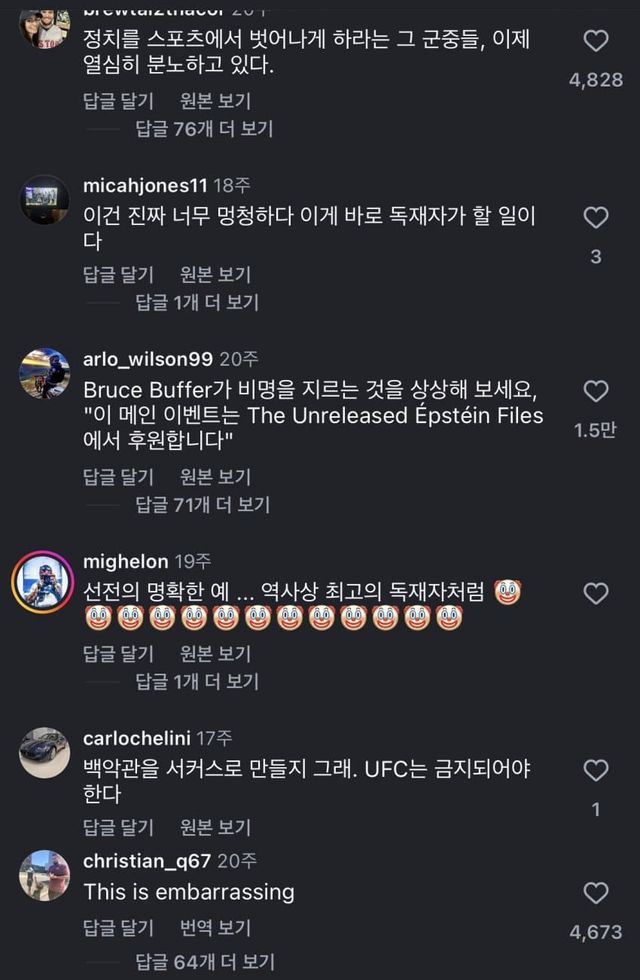
Task: Tap heart on christian_q67's comment
Action: 596,893
